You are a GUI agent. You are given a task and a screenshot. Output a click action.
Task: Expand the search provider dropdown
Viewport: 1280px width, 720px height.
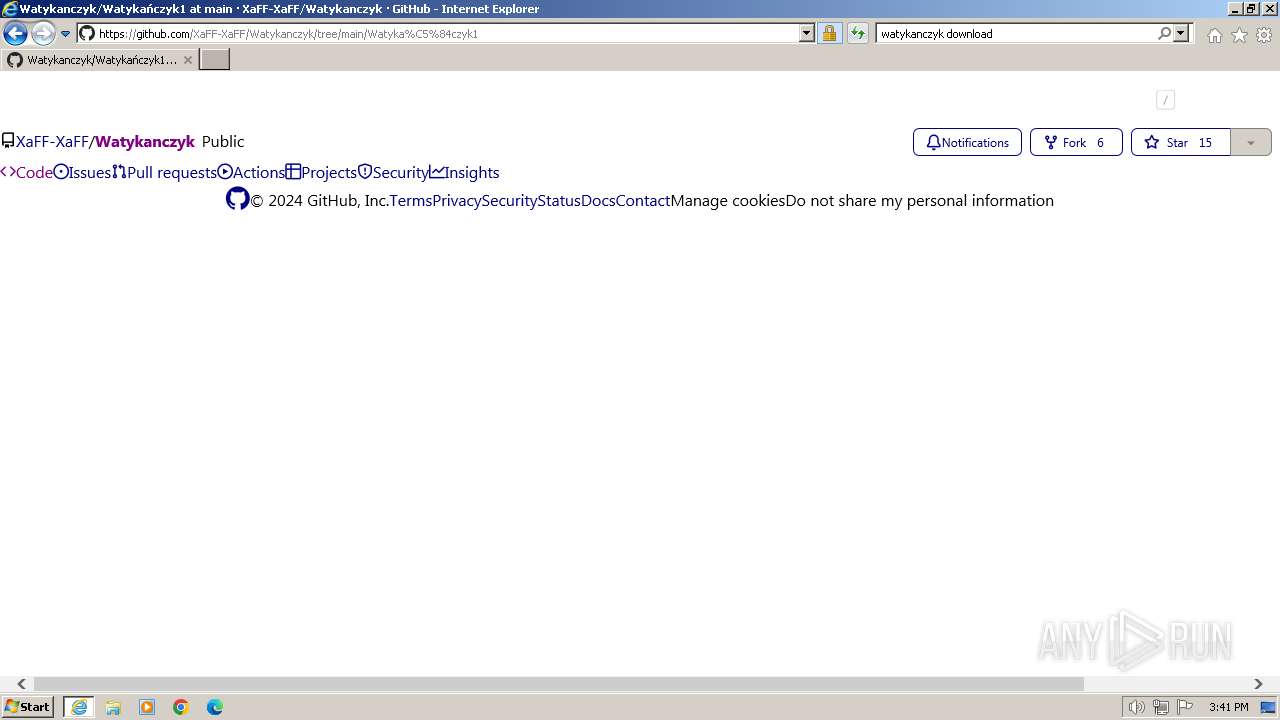(x=1182, y=33)
